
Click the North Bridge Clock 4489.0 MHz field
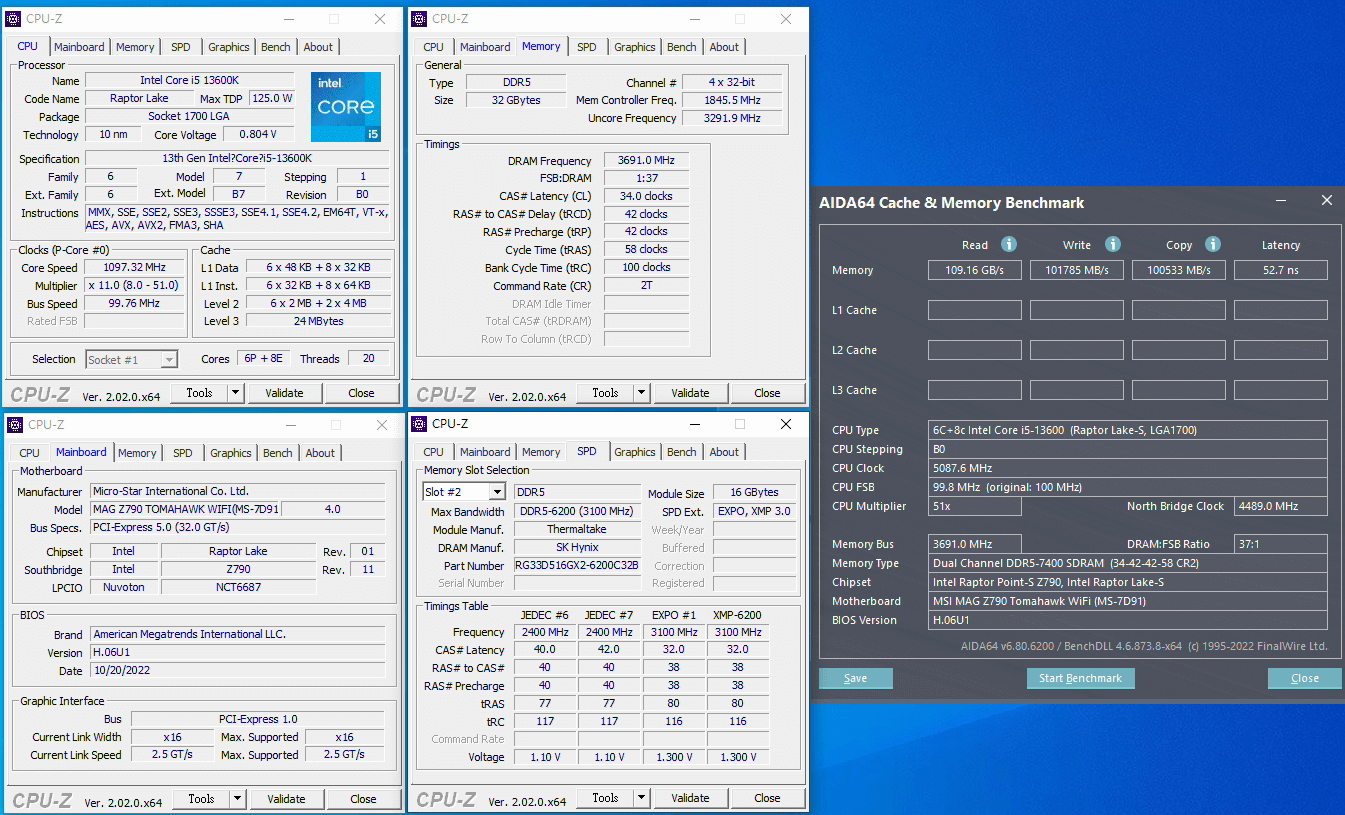tap(1281, 506)
